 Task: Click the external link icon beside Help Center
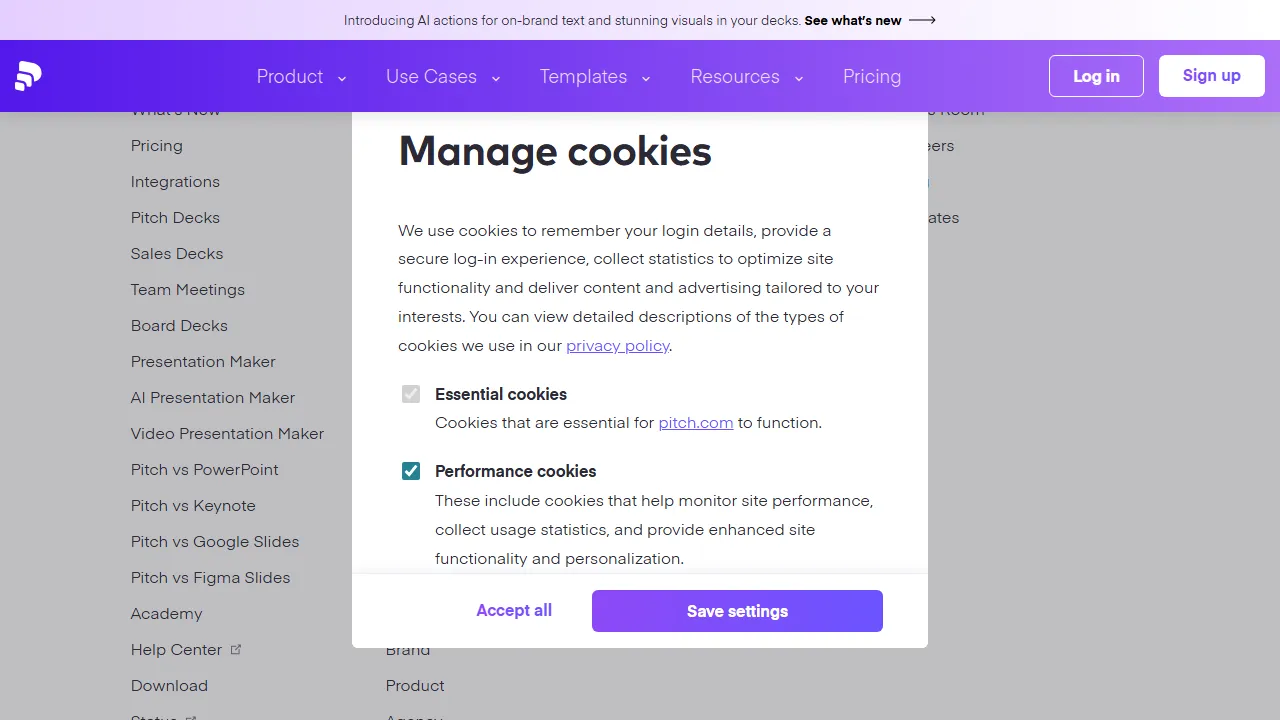[x=236, y=648]
